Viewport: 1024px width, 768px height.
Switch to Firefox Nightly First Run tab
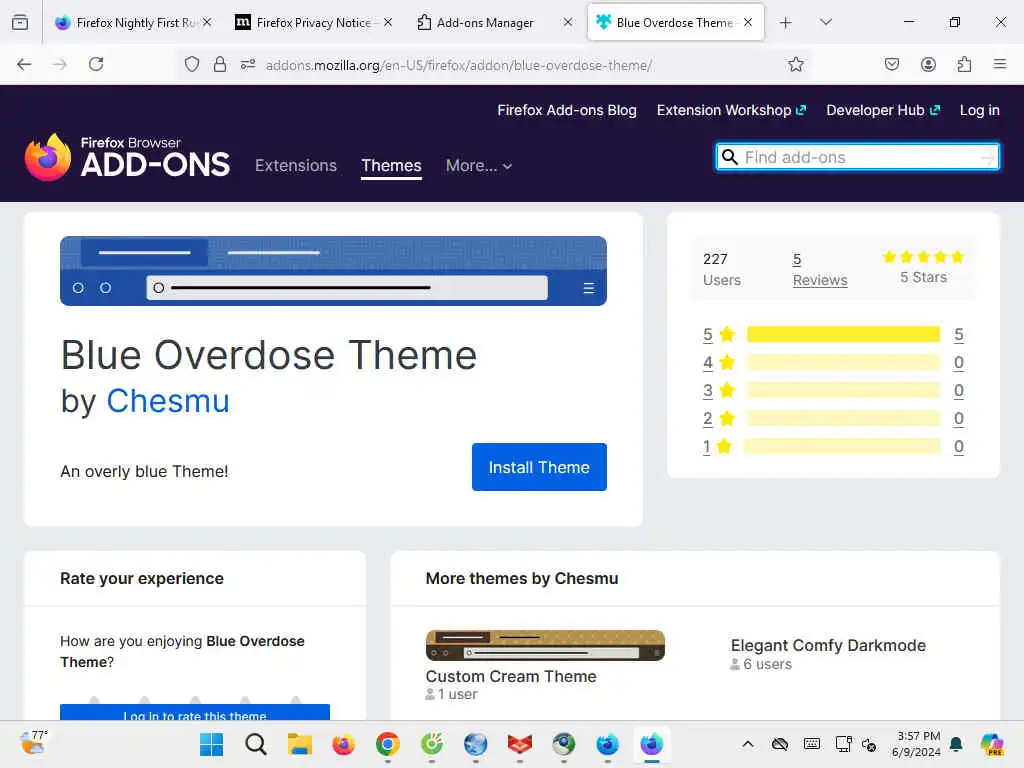point(133,23)
